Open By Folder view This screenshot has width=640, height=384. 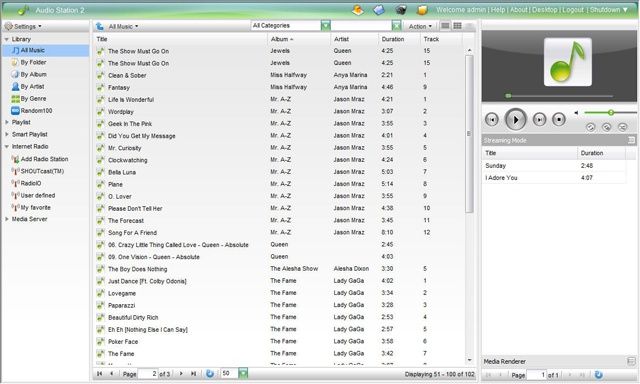[x=33, y=62]
